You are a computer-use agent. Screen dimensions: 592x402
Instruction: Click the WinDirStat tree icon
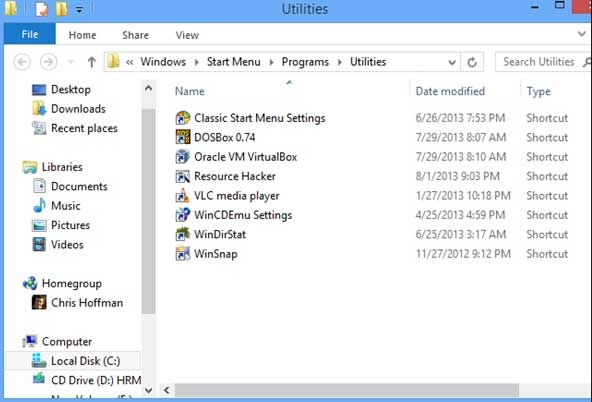pos(183,234)
